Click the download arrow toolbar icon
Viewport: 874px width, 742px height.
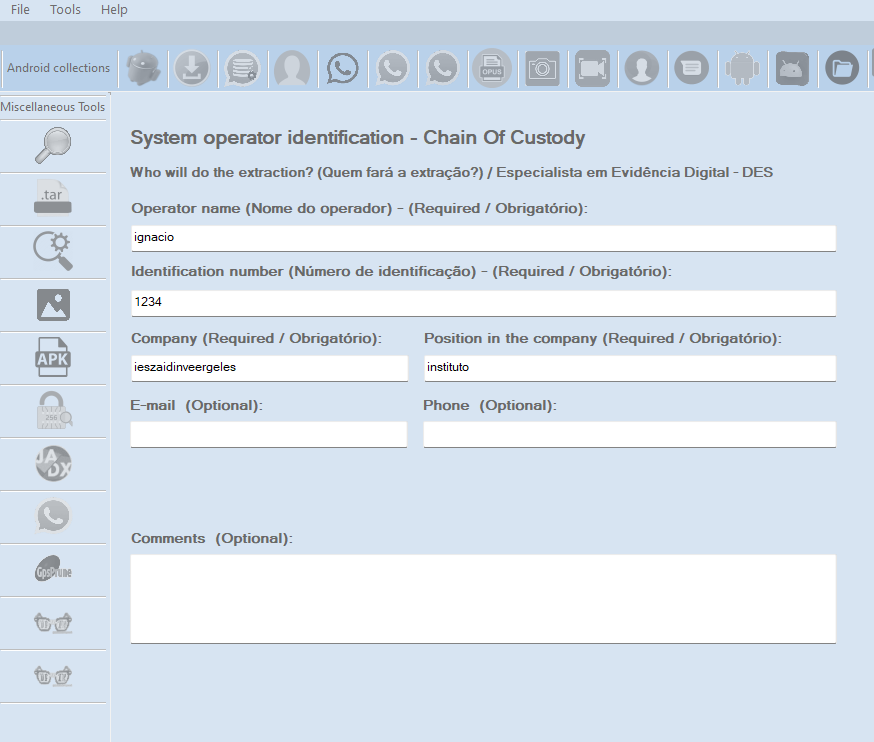(x=192, y=69)
